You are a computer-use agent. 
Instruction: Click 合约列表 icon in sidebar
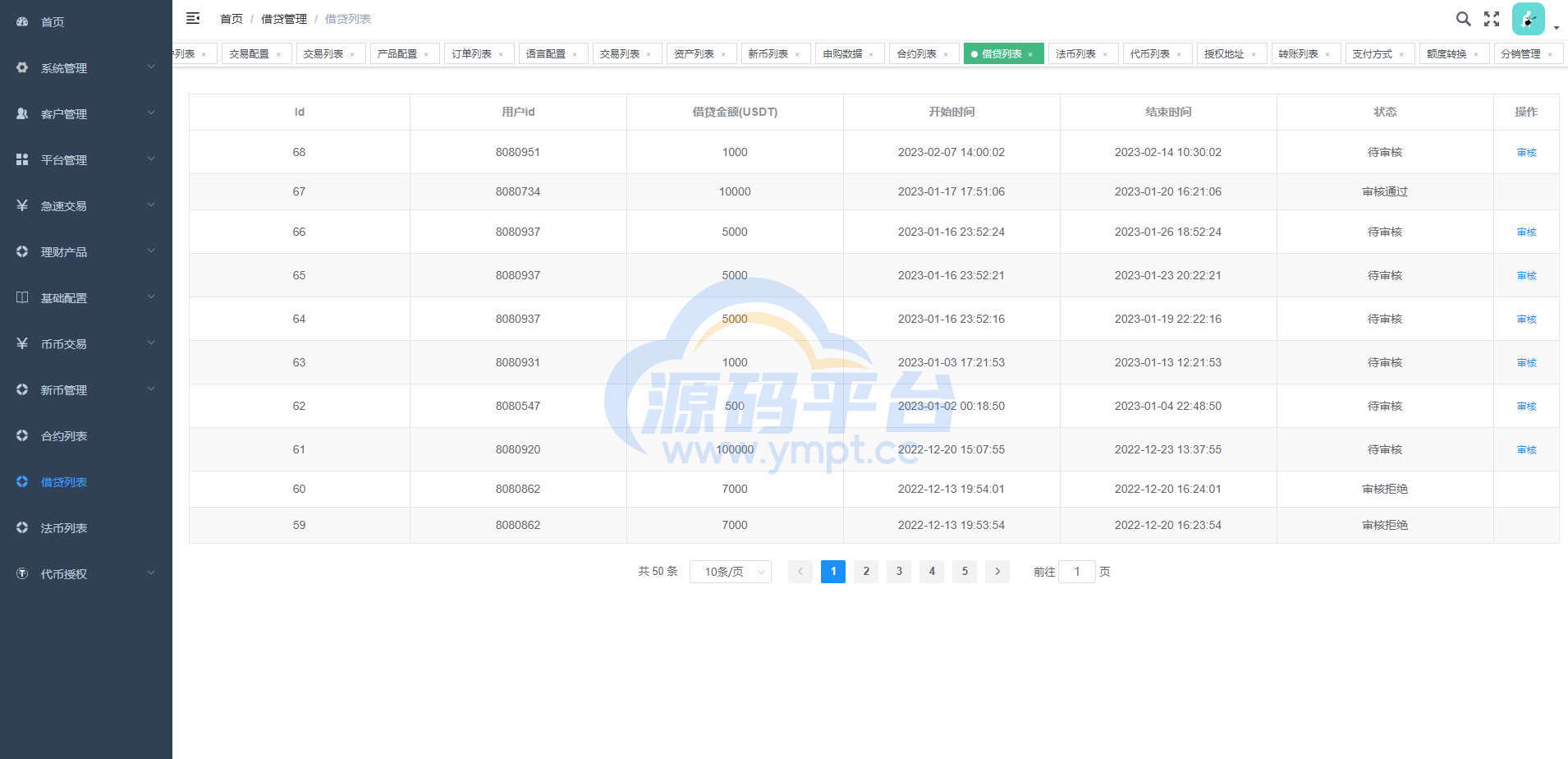click(x=22, y=436)
